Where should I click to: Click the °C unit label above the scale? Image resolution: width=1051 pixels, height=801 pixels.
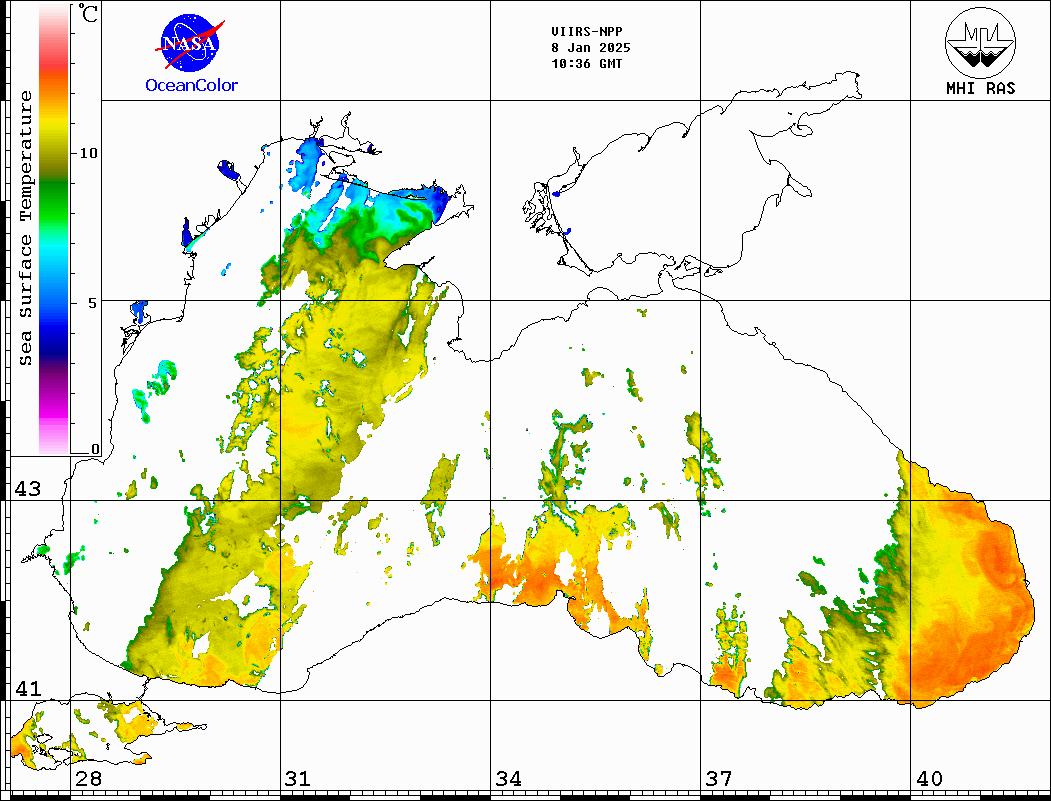[x=88, y=13]
